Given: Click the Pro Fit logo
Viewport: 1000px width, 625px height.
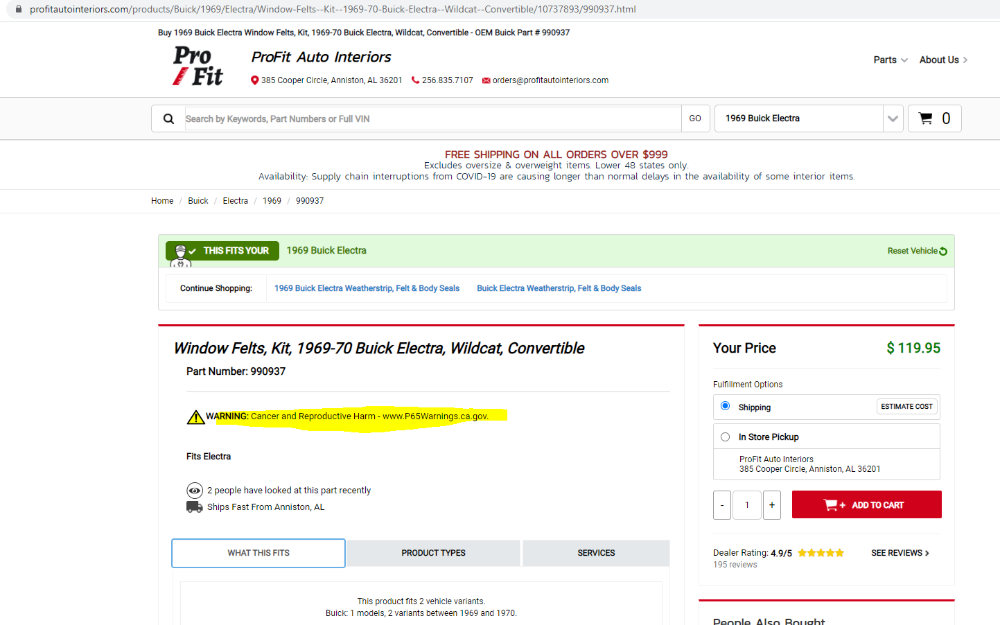Looking at the screenshot, I should click(x=198, y=66).
